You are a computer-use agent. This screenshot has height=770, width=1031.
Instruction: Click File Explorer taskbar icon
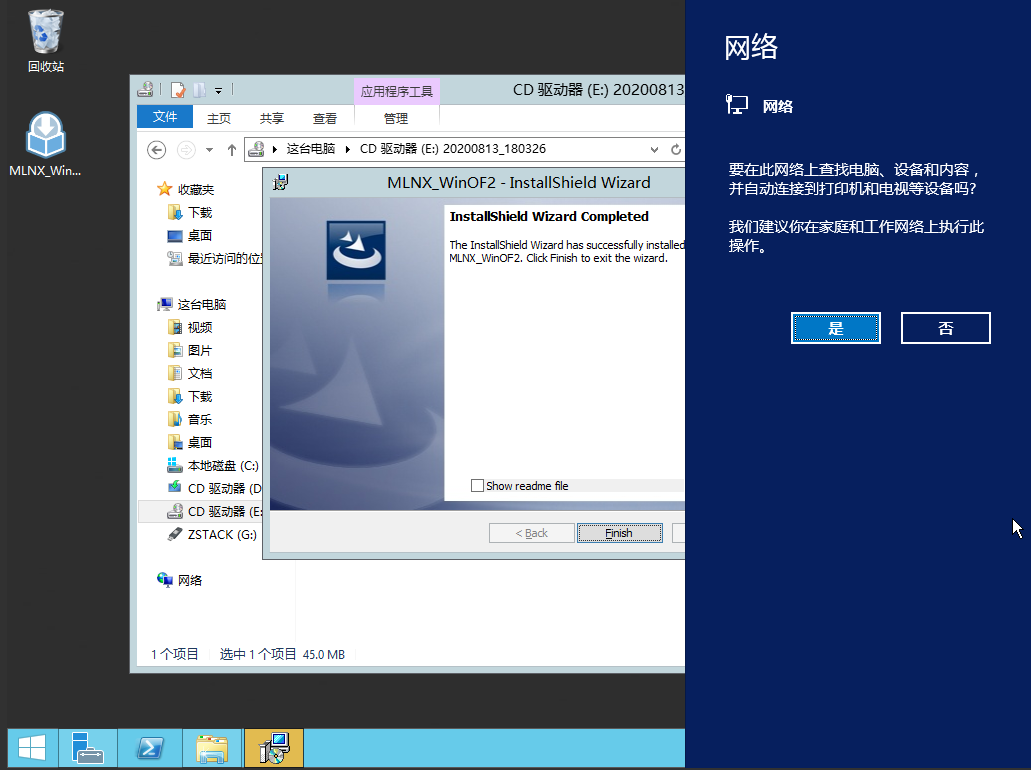(x=212, y=748)
